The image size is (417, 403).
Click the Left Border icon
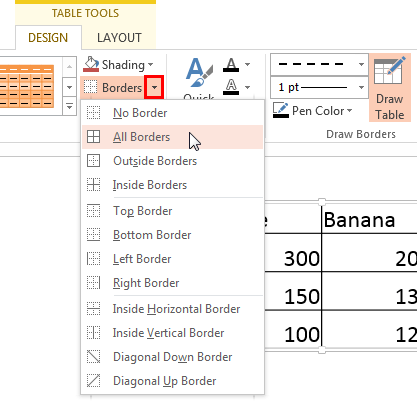click(93, 259)
